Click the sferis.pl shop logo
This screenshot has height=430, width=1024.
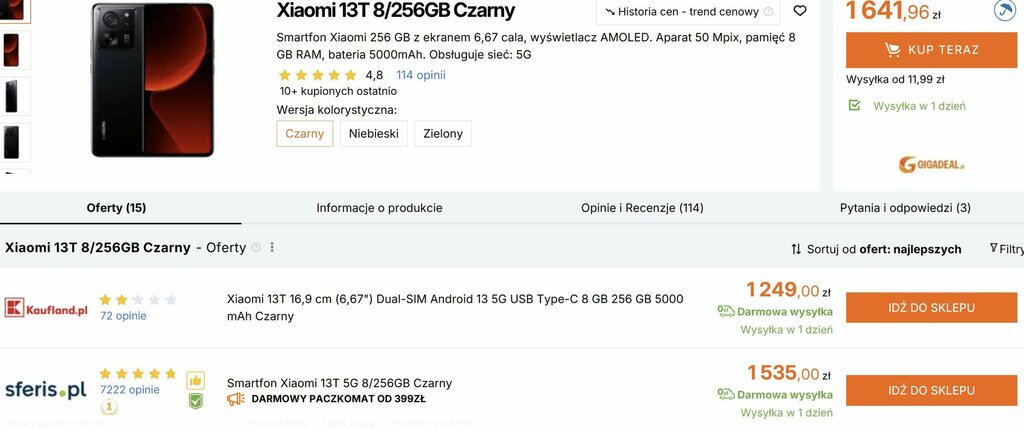pyautogui.click(x=46, y=389)
